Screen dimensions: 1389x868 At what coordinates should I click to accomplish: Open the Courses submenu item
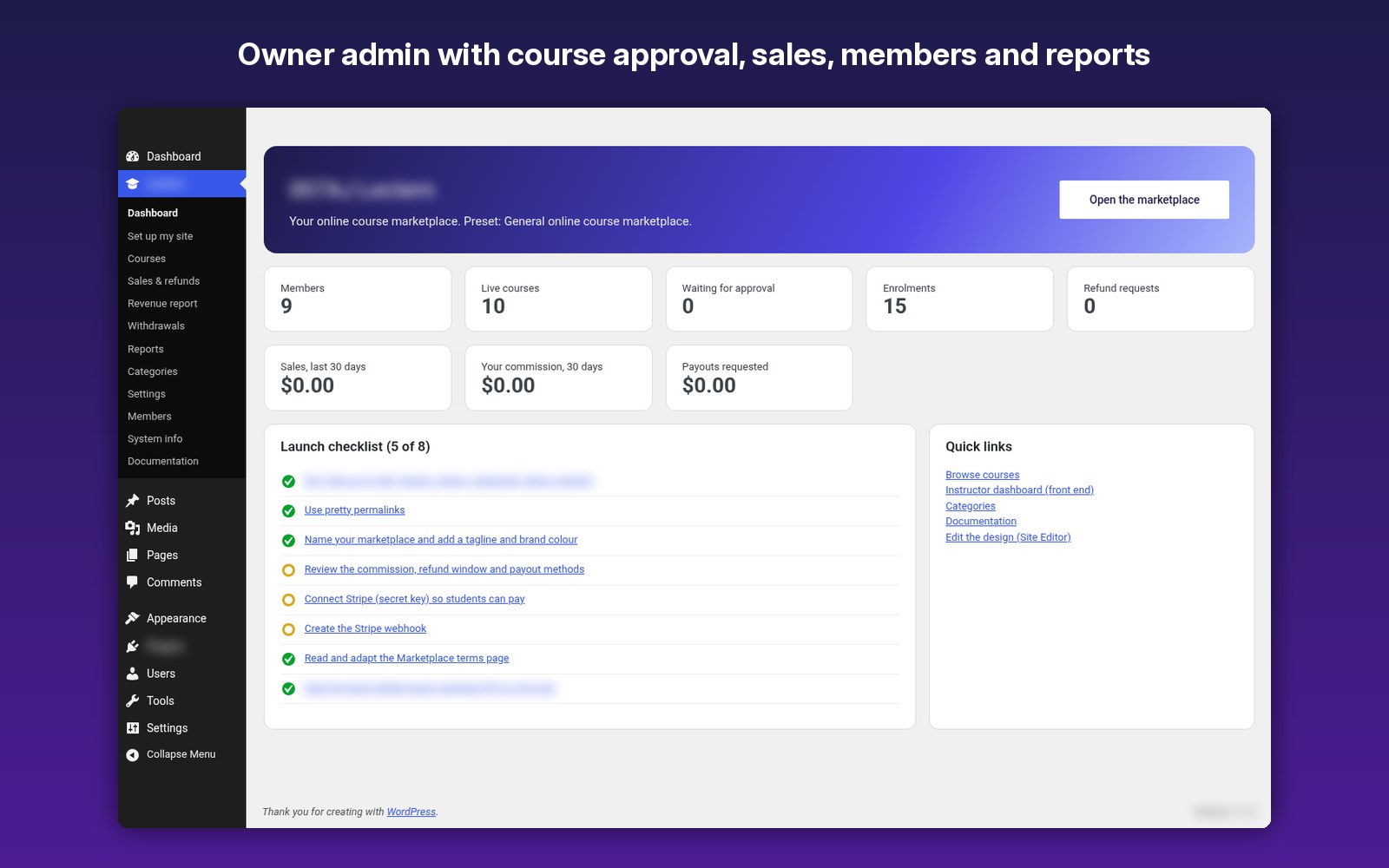147,259
